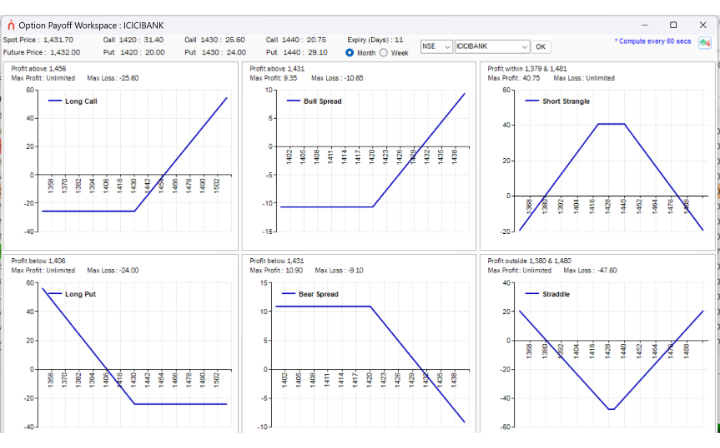Click the Short Strangle legend label
This screenshot has height=448, width=720.
566,101
